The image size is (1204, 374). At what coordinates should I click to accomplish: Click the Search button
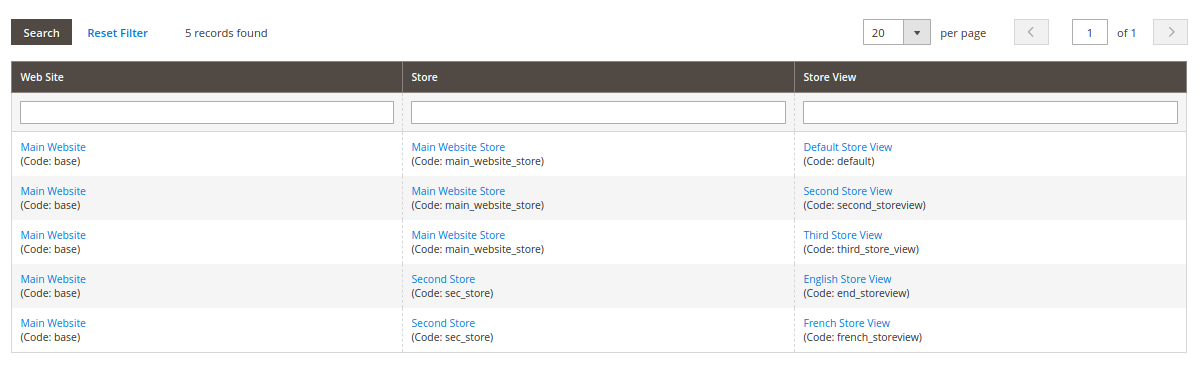click(41, 33)
